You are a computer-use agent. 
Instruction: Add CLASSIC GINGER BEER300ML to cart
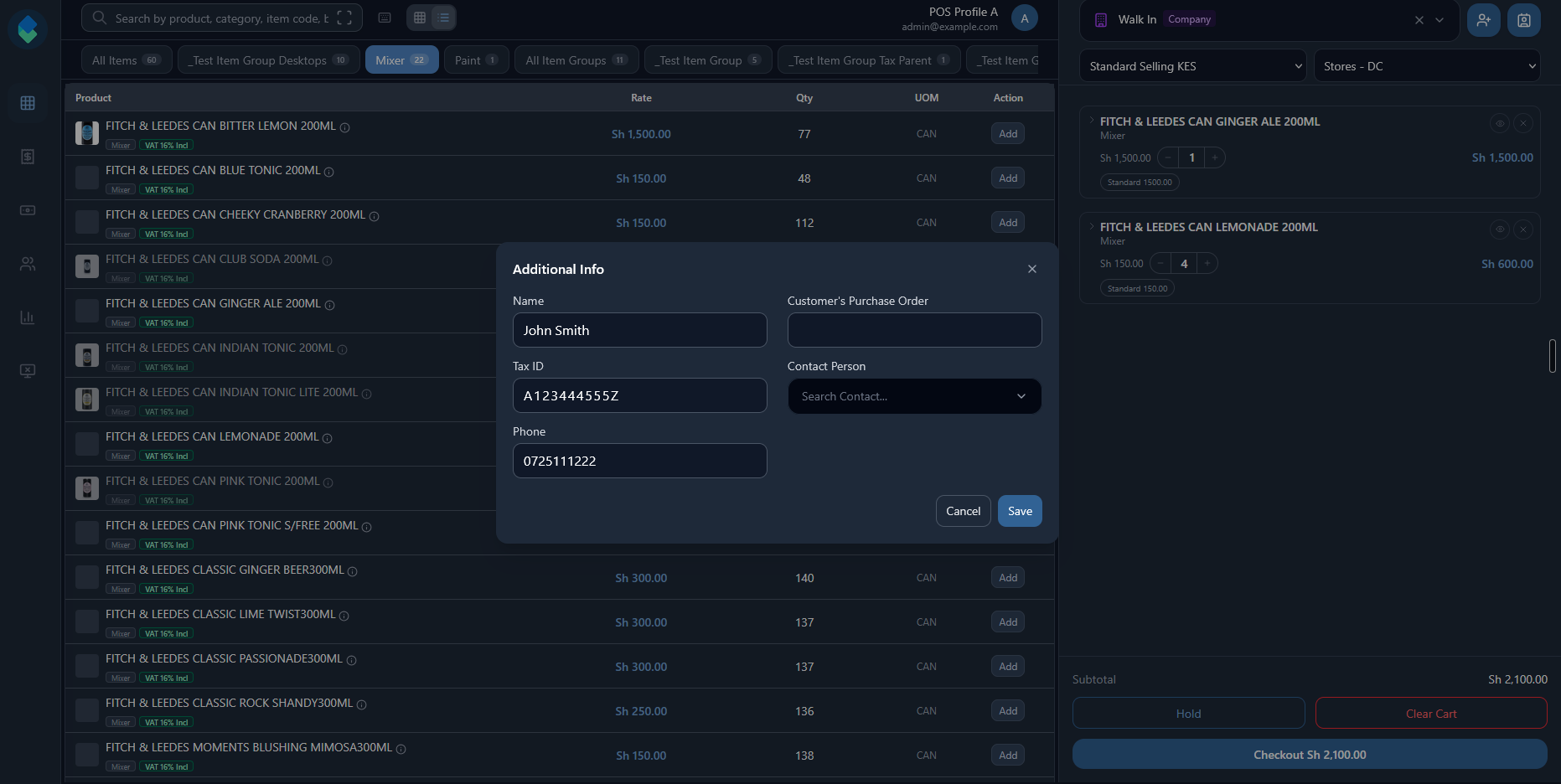[x=1008, y=577]
